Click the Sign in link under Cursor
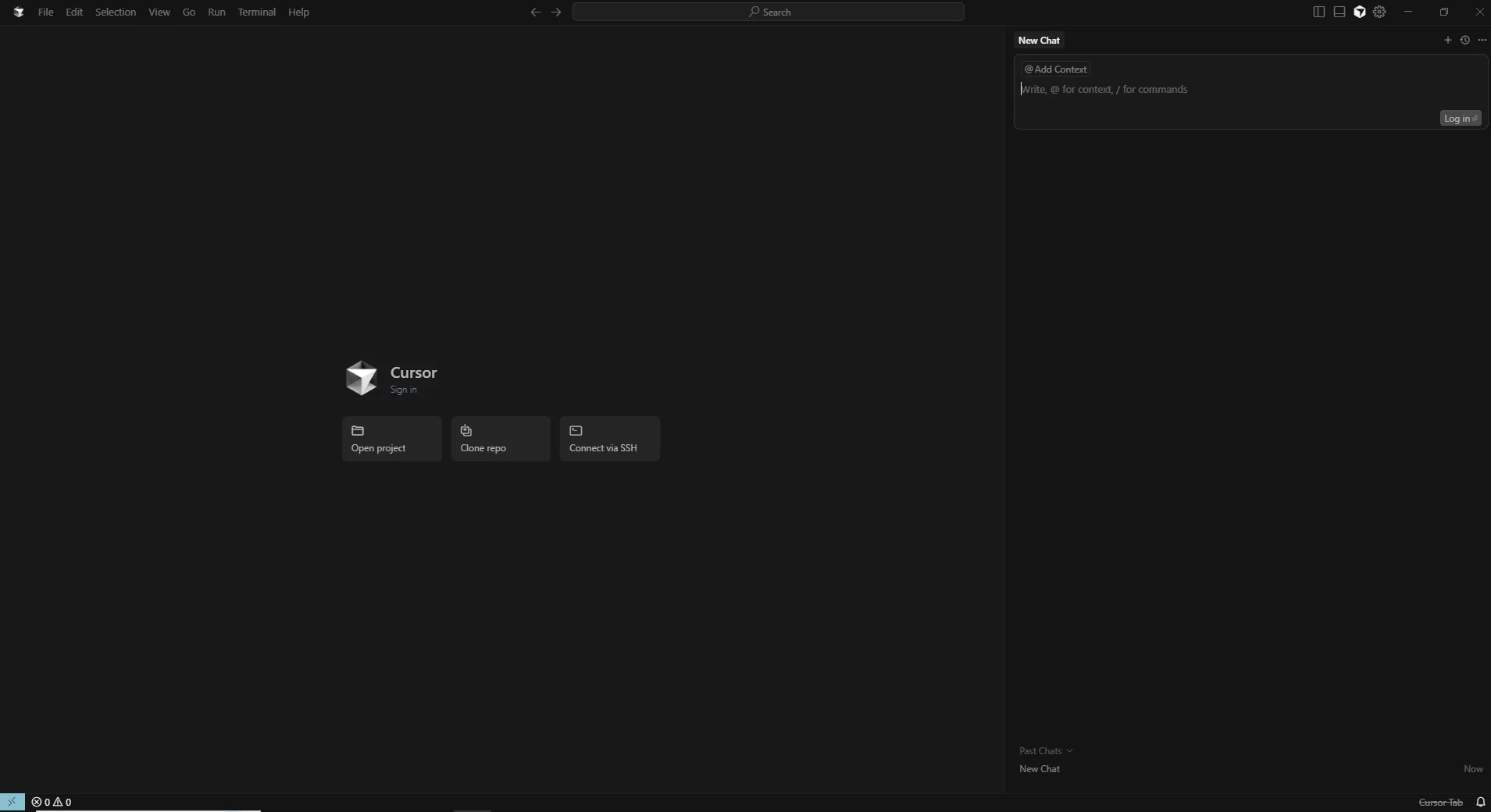 (x=404, y=390)
